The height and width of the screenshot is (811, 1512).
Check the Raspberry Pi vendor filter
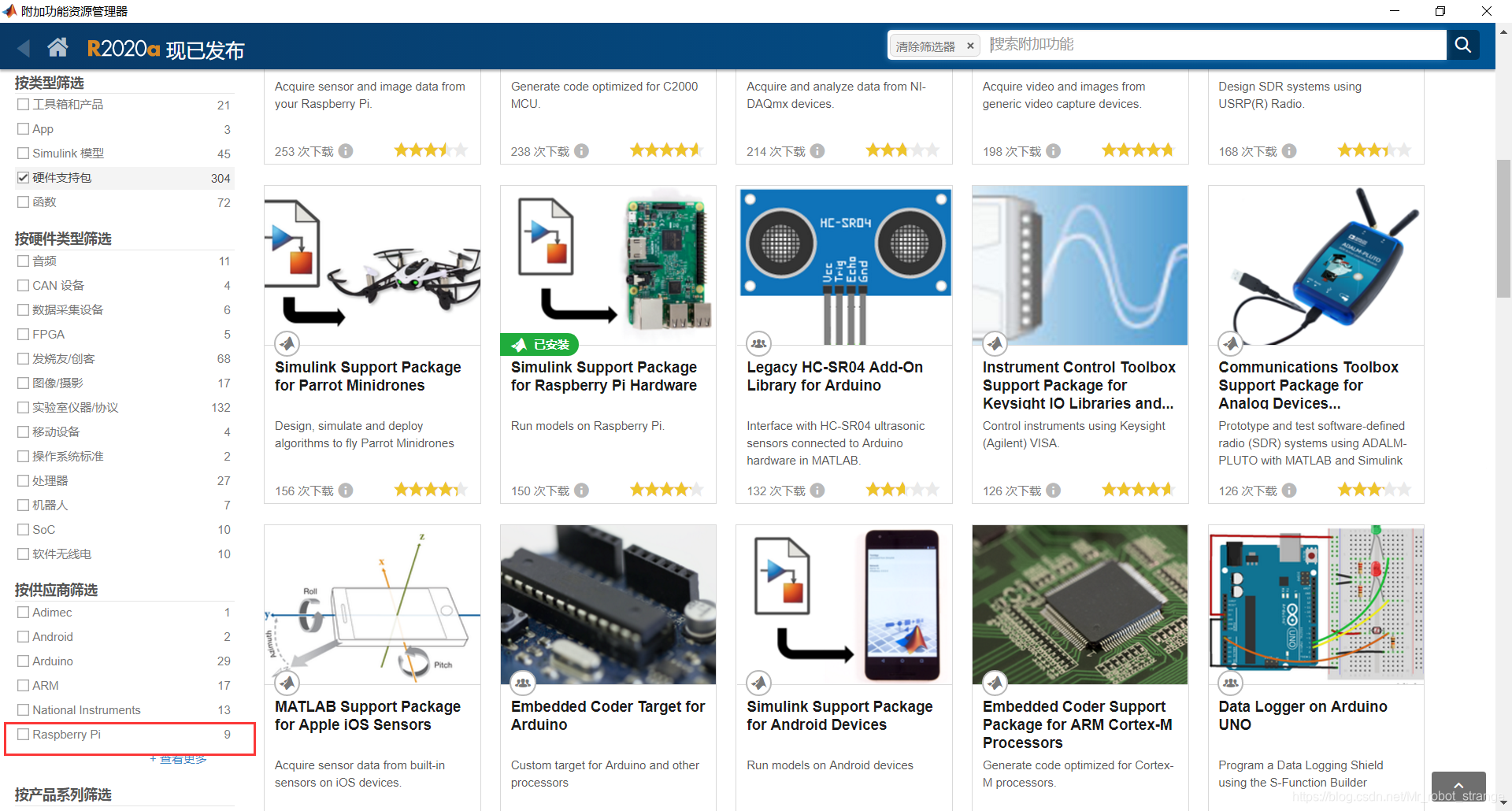24,735
